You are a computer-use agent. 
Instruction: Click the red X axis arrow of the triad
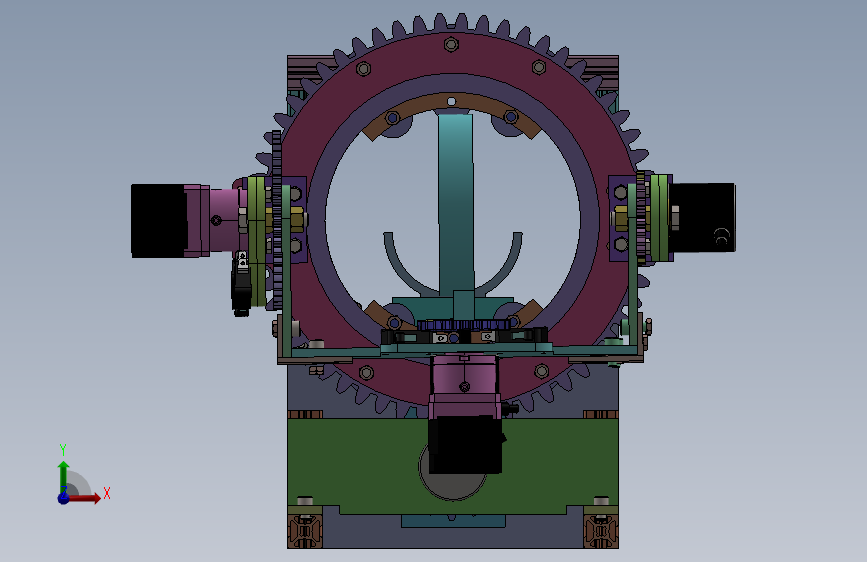84,498
